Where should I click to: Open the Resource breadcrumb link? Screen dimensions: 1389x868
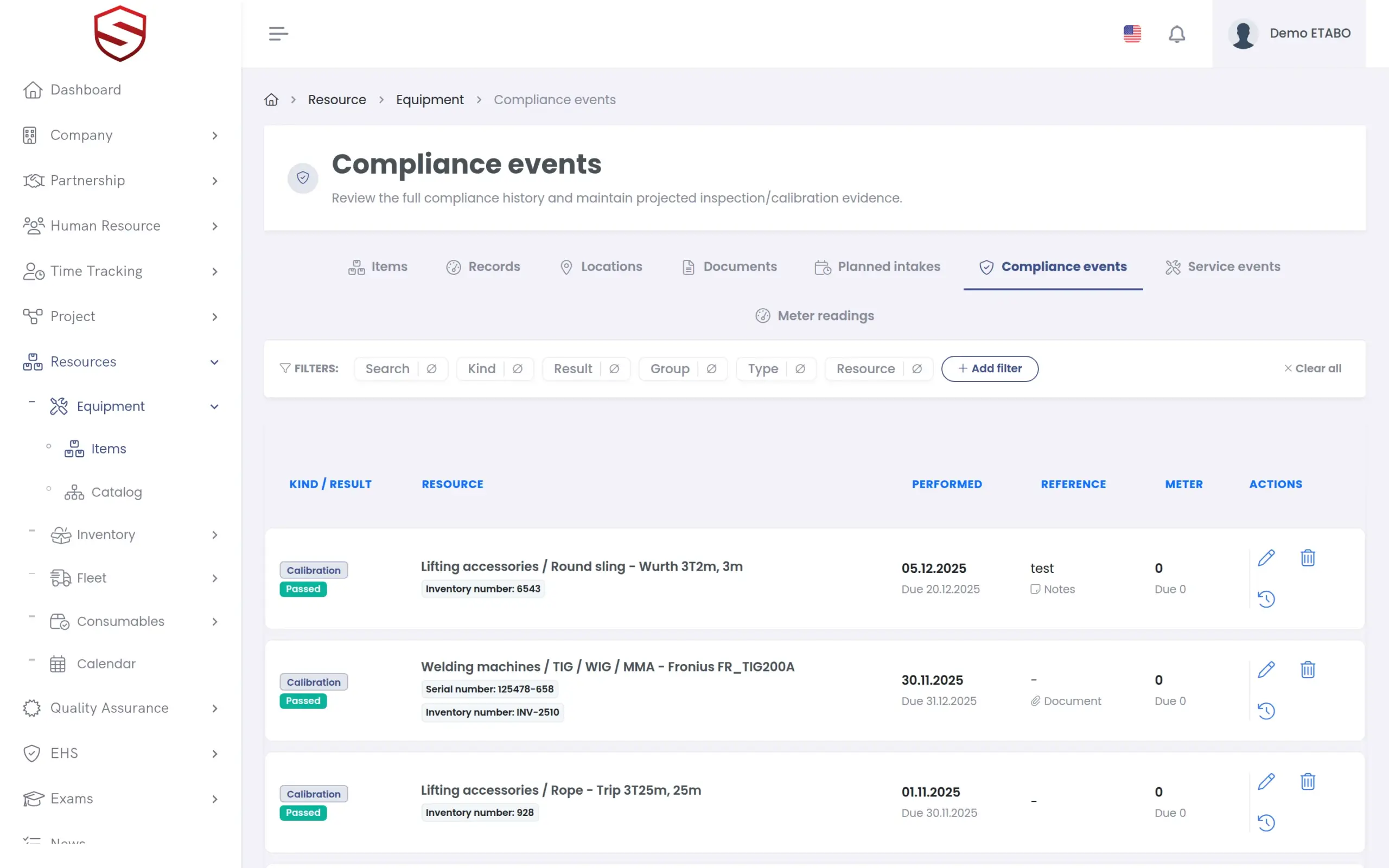(337, 99)
